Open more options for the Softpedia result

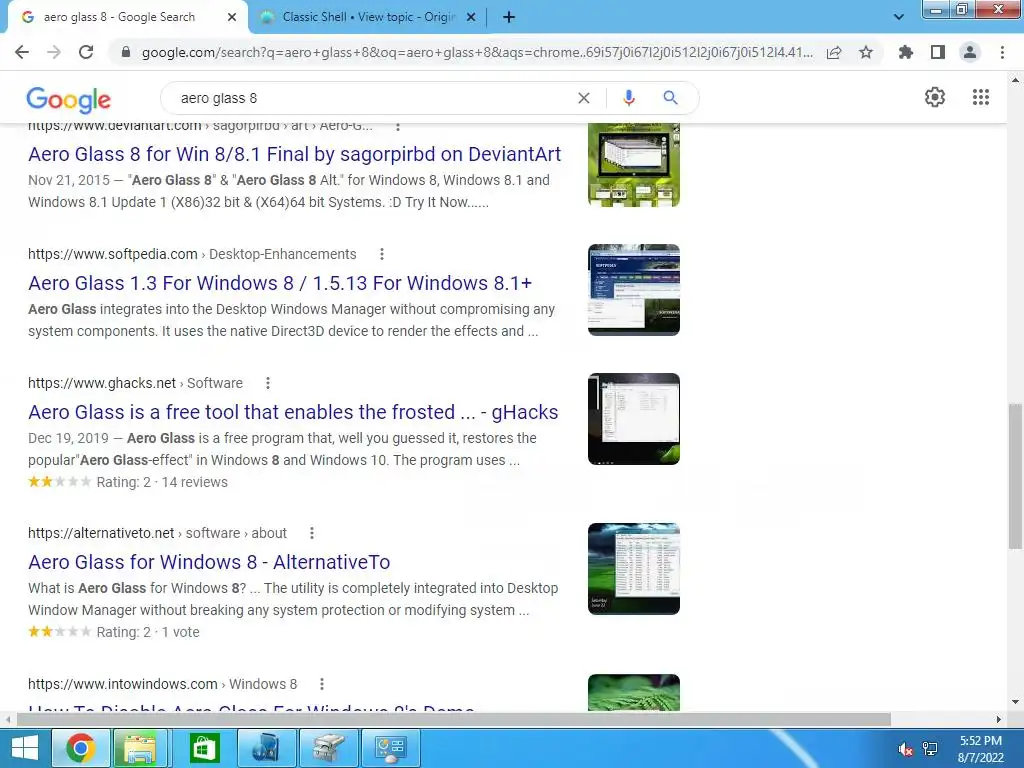click(x=382, y=254)
